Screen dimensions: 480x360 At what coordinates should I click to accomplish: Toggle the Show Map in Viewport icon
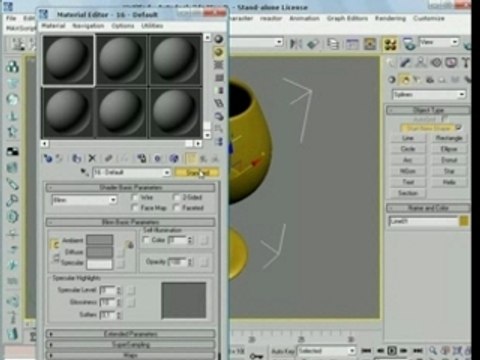coord(174,158)
